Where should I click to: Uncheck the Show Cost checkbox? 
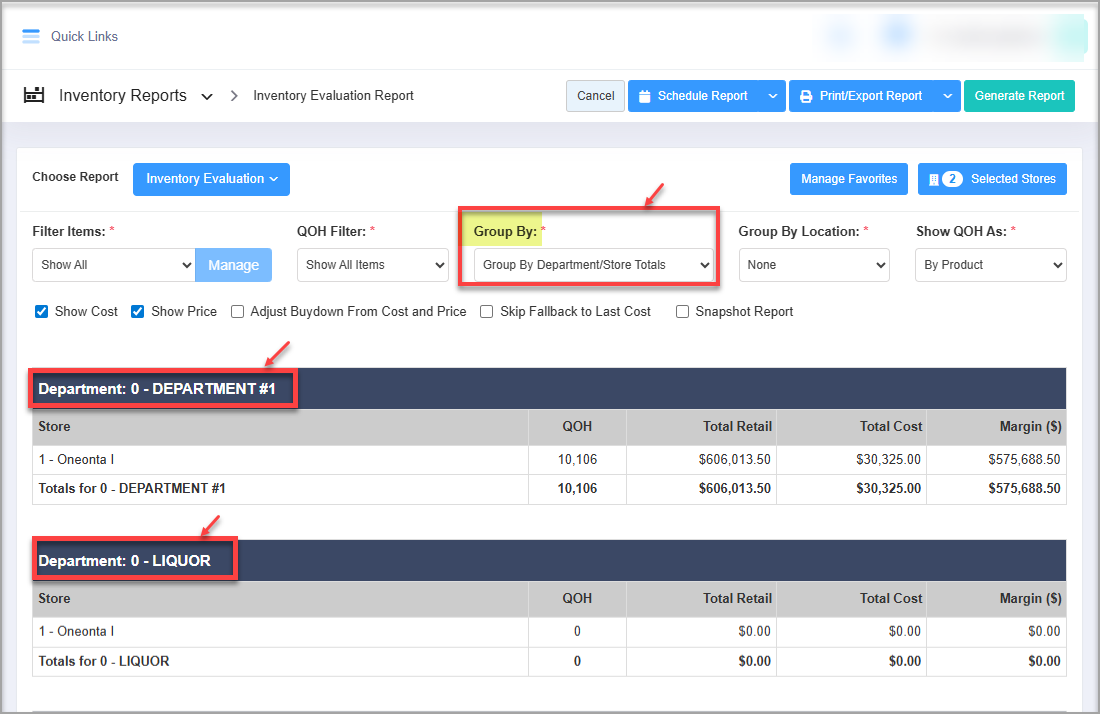coord(42,311)
